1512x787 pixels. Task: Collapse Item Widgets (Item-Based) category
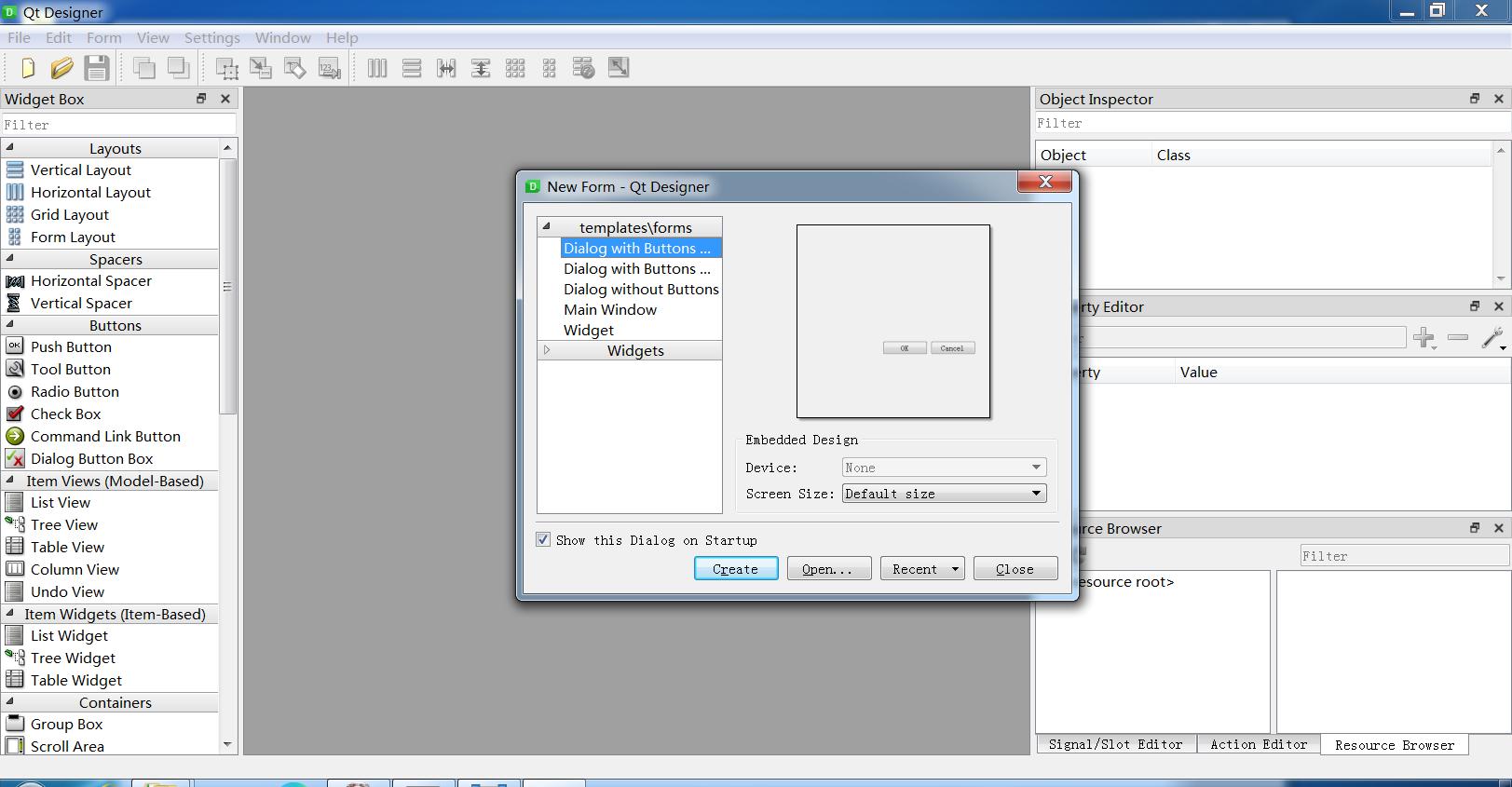coord(10,613)
